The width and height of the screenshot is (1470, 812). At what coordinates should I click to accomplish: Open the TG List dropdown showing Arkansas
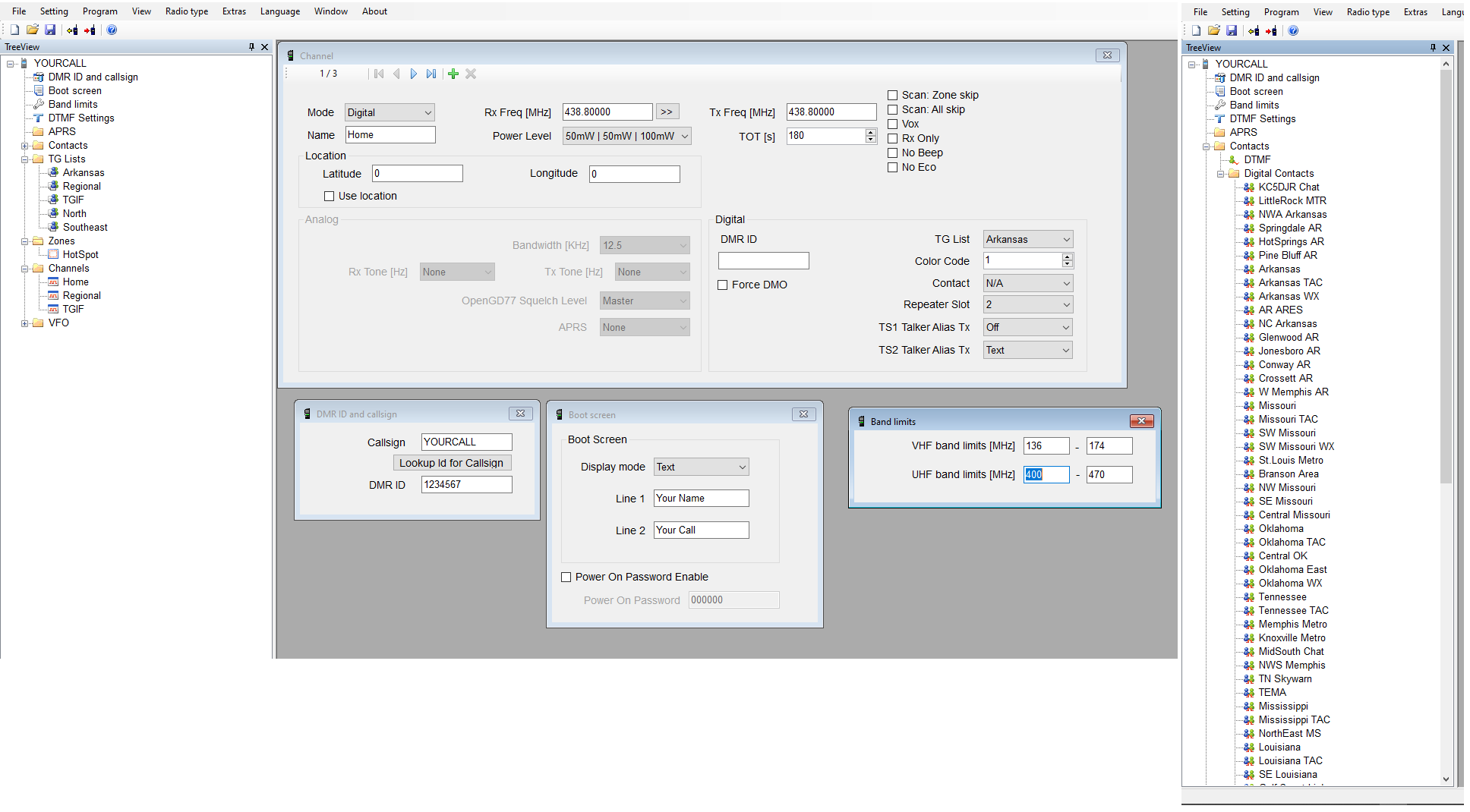[x=1027, y=239]
